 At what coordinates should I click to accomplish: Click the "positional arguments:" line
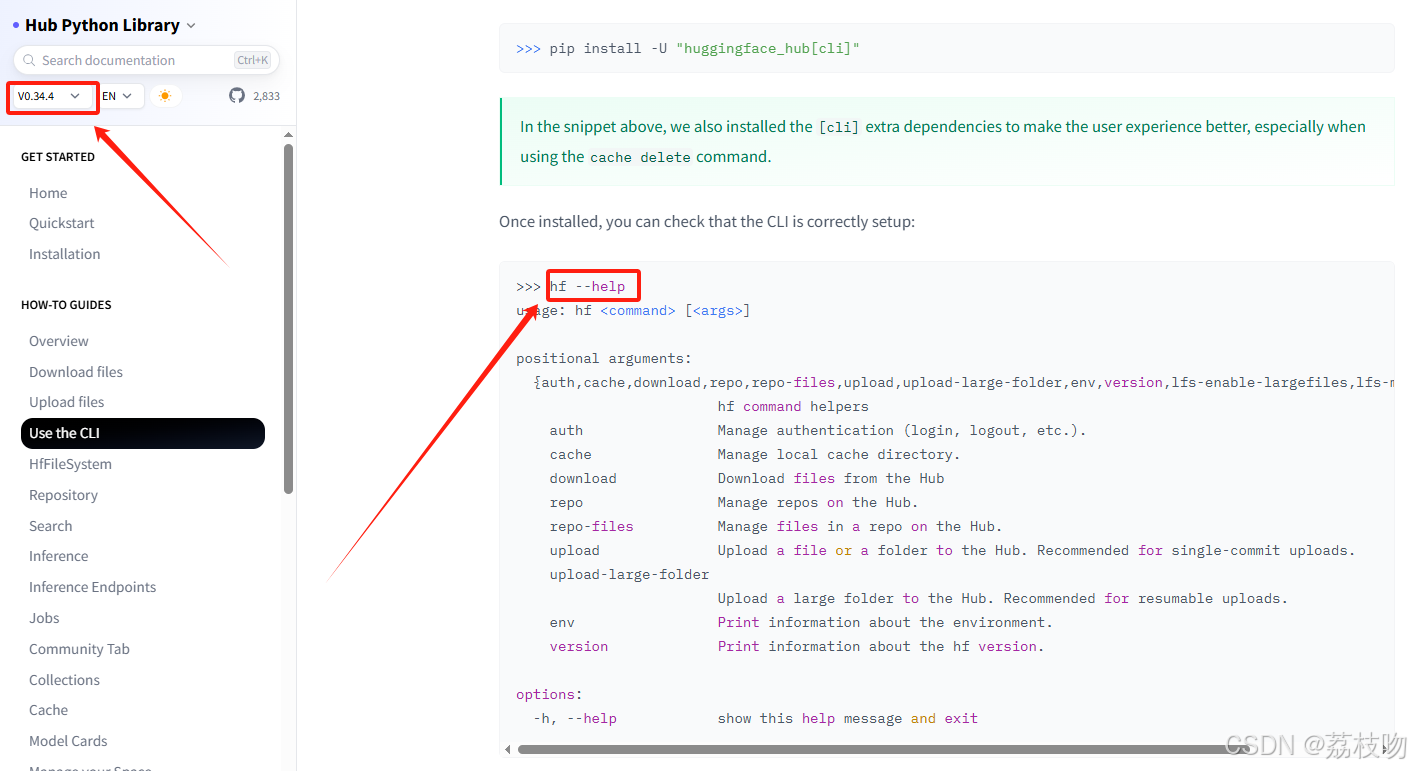pyautogui.click(x=604, y=358)
